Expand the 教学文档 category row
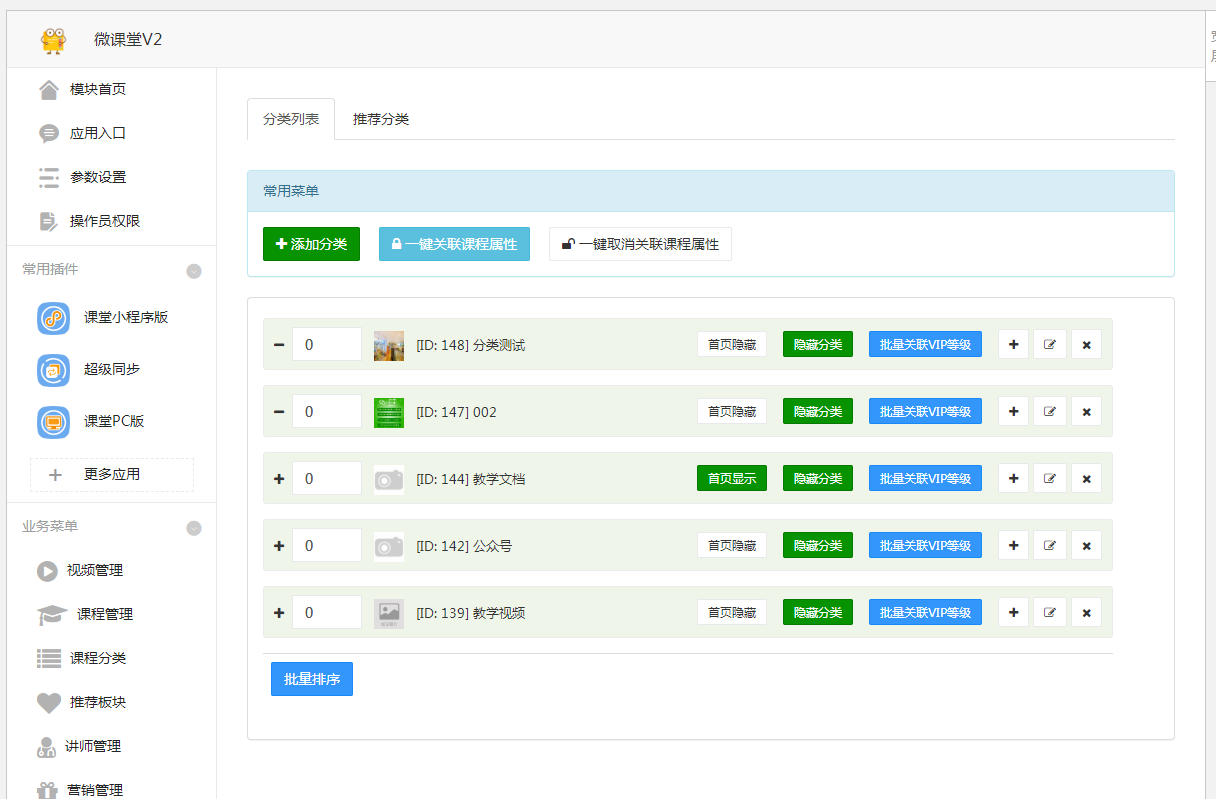 (279, 478)
